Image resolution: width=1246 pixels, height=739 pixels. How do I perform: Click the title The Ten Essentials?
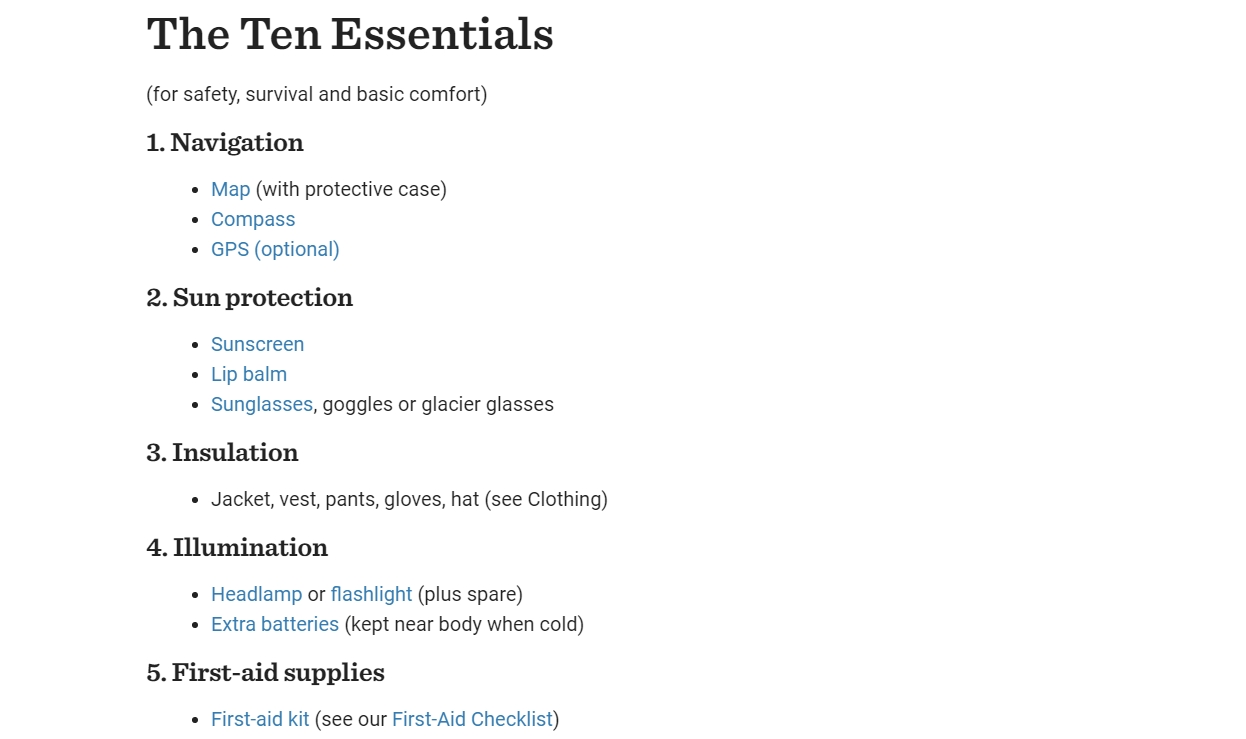click(x=350, y=34)
